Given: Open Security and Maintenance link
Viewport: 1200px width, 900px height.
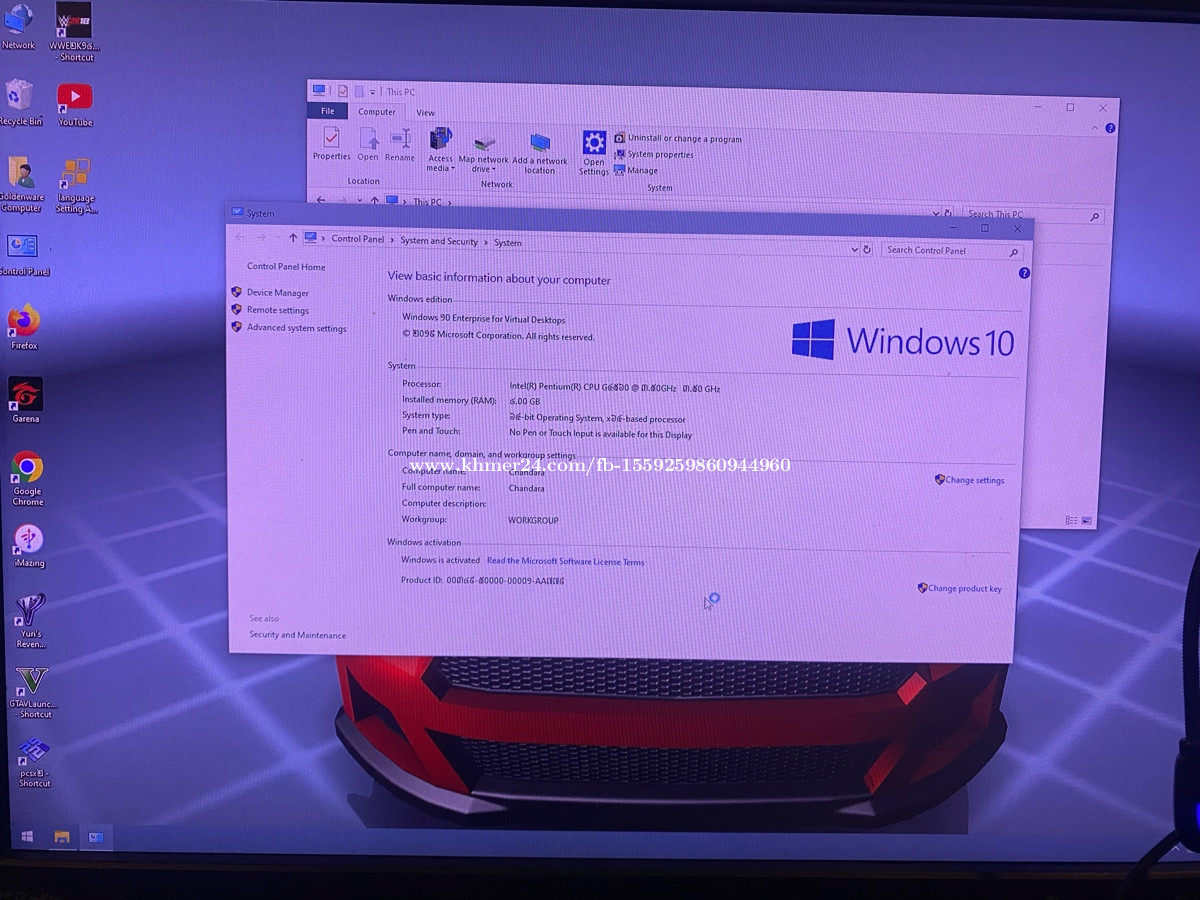Looking at the screenshot, I should pyautogui.click(x=298, y=635).
